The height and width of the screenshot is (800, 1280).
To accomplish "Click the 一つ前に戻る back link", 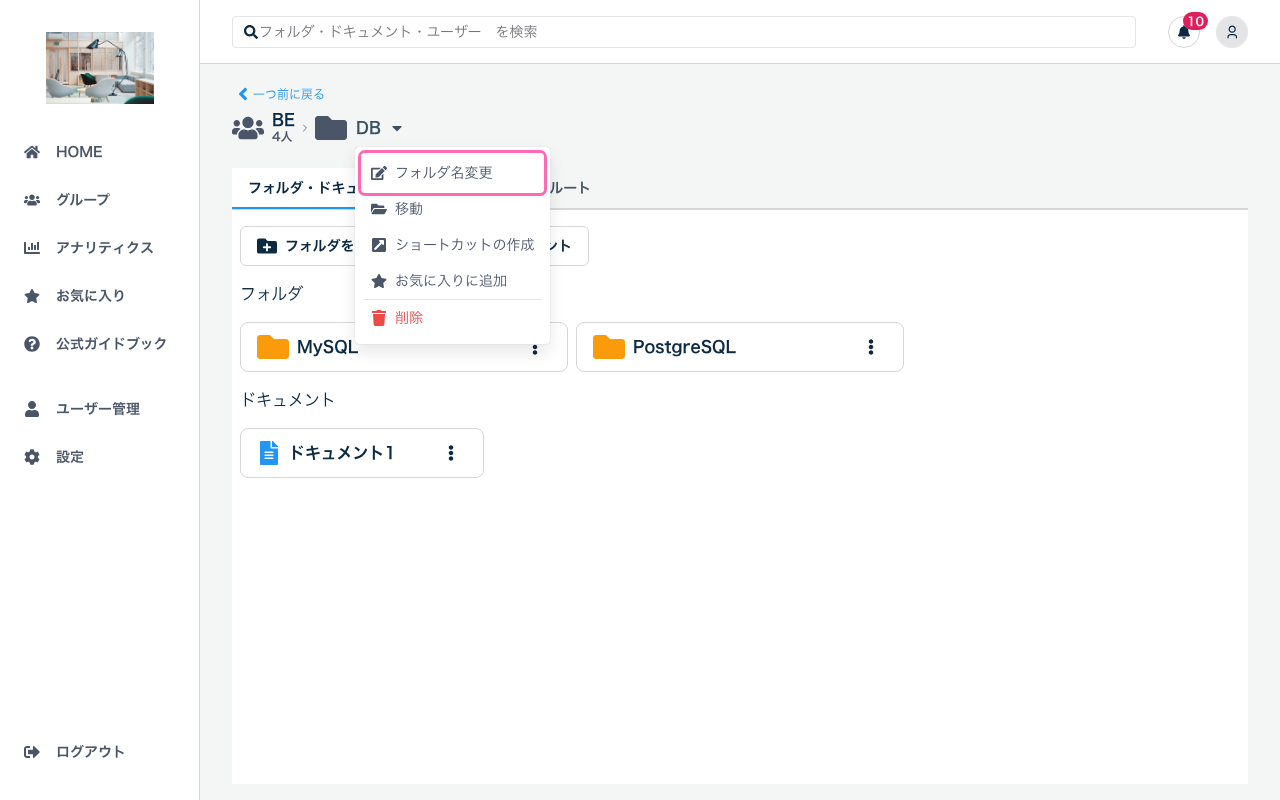I will [x=280, y=93].
